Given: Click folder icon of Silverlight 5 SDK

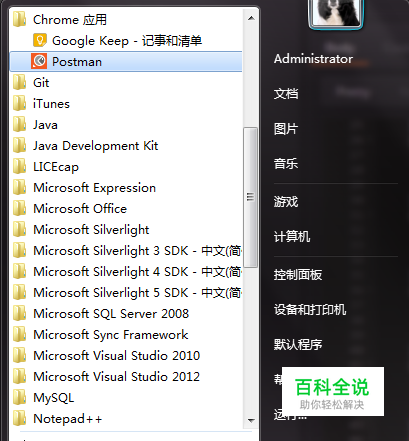Looking at the screenshot, I should 20,292.
